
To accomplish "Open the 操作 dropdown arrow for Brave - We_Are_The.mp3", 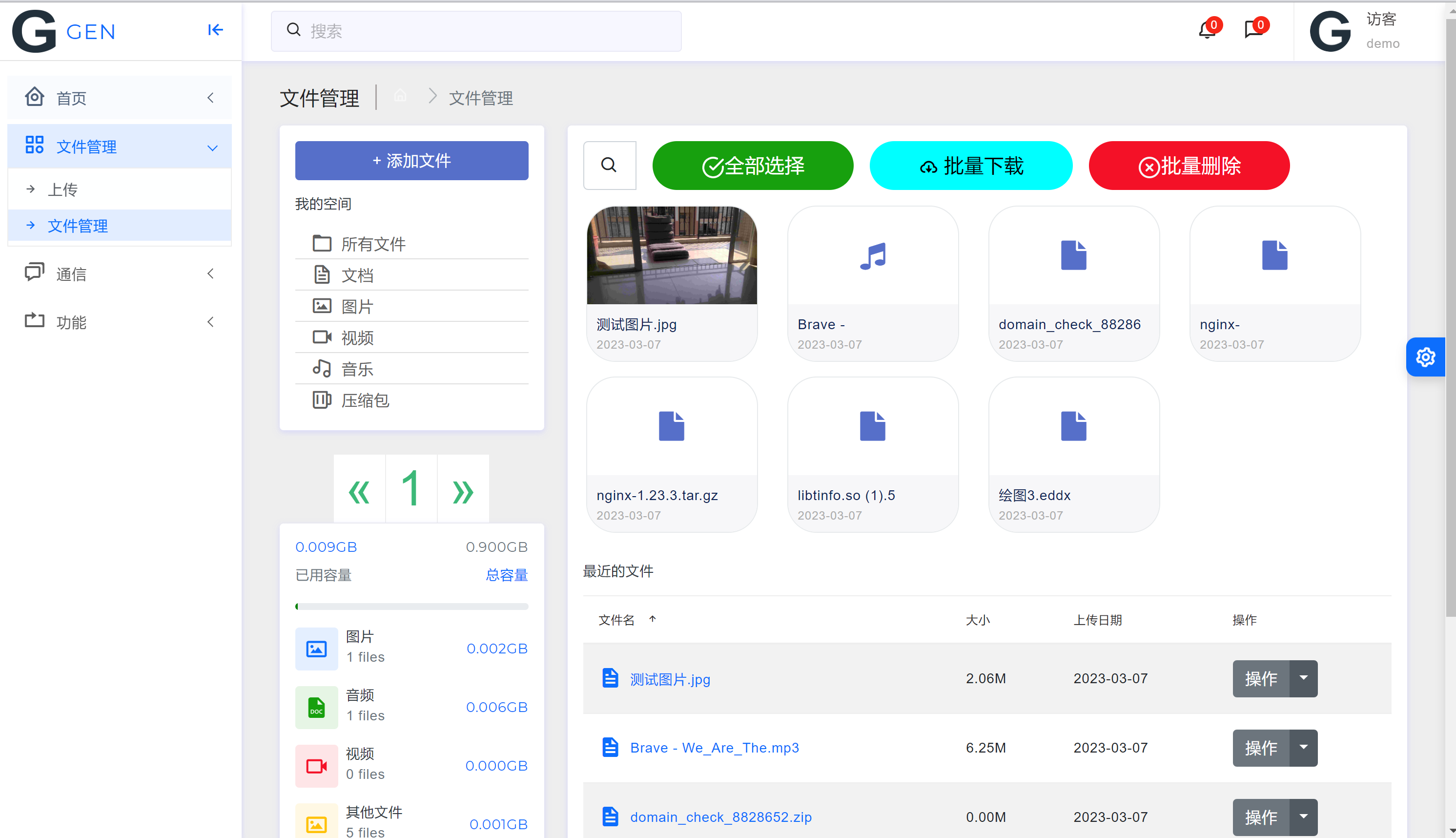I will click(1303, 747).
